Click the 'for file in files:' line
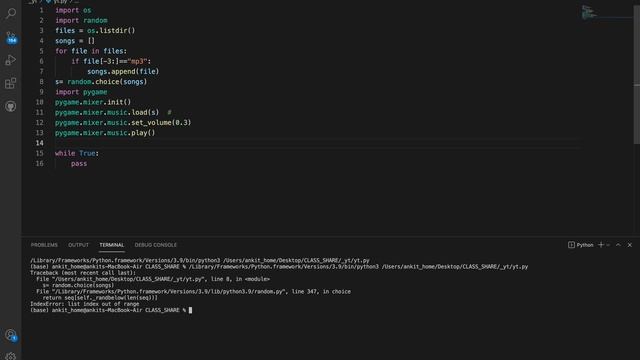Image resolution: width=640 pixels, height=360 pixels. pyautogui.click(x=91, y=51)
